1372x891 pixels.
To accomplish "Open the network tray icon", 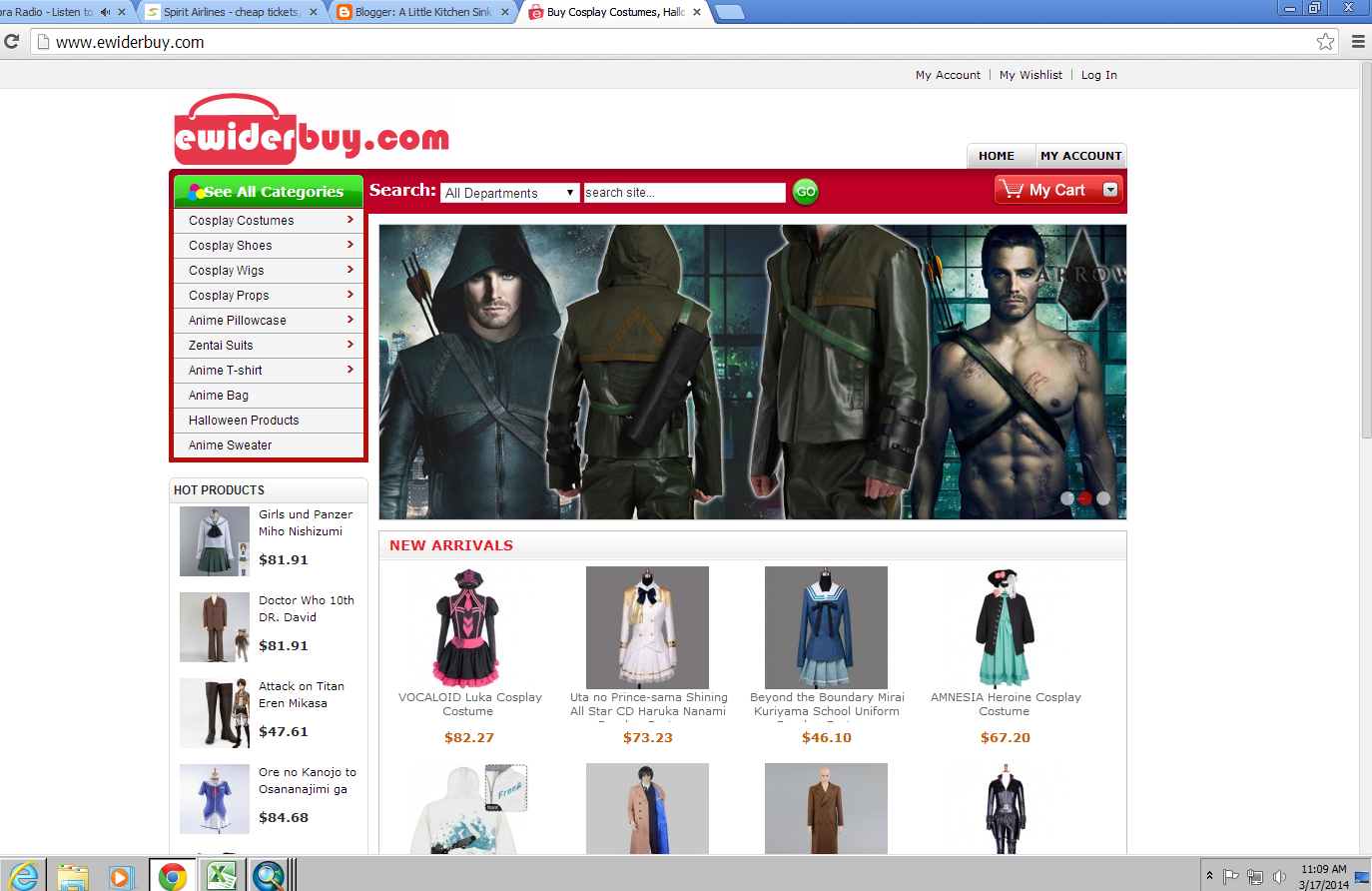I will tap(1255, 877).
